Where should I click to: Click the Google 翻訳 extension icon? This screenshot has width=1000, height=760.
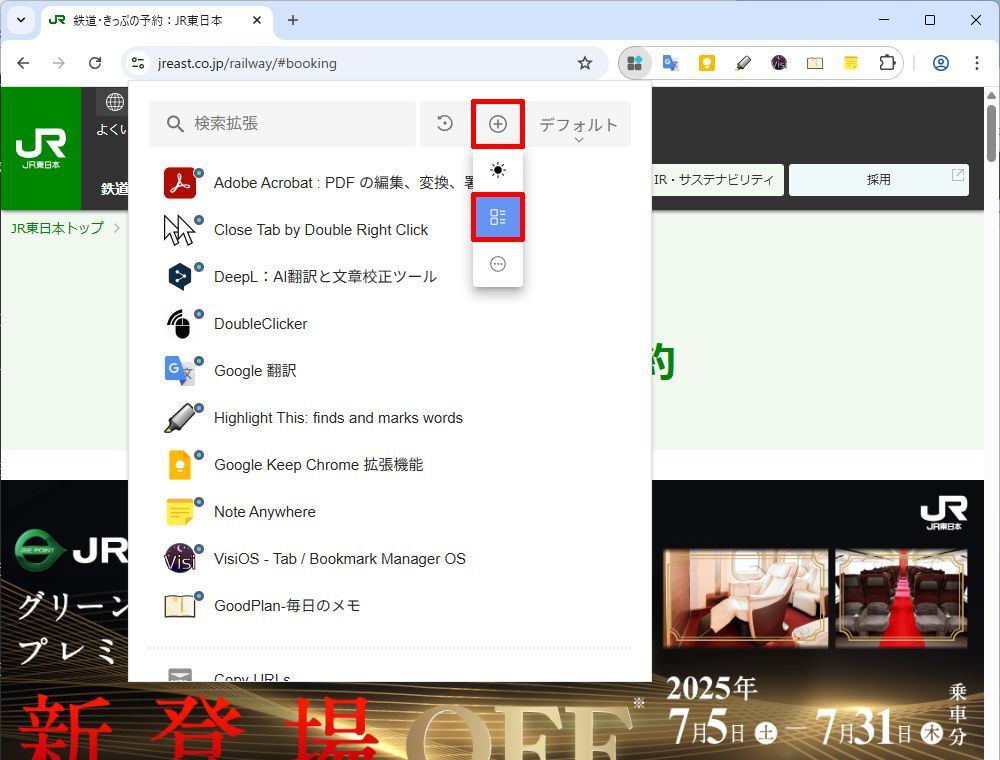pyautogui.click(x=180, y=370)
